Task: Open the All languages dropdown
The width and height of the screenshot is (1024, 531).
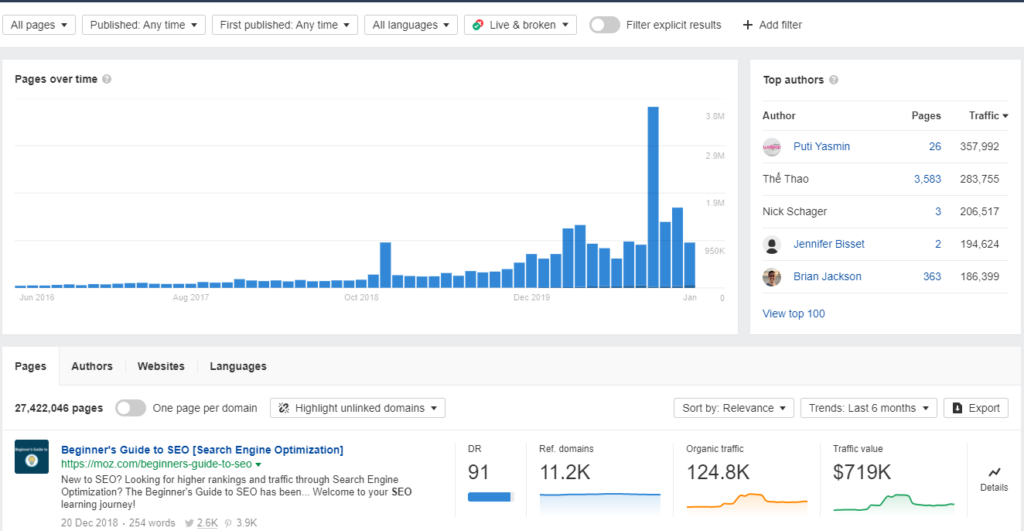Action: tap(411, 25)
